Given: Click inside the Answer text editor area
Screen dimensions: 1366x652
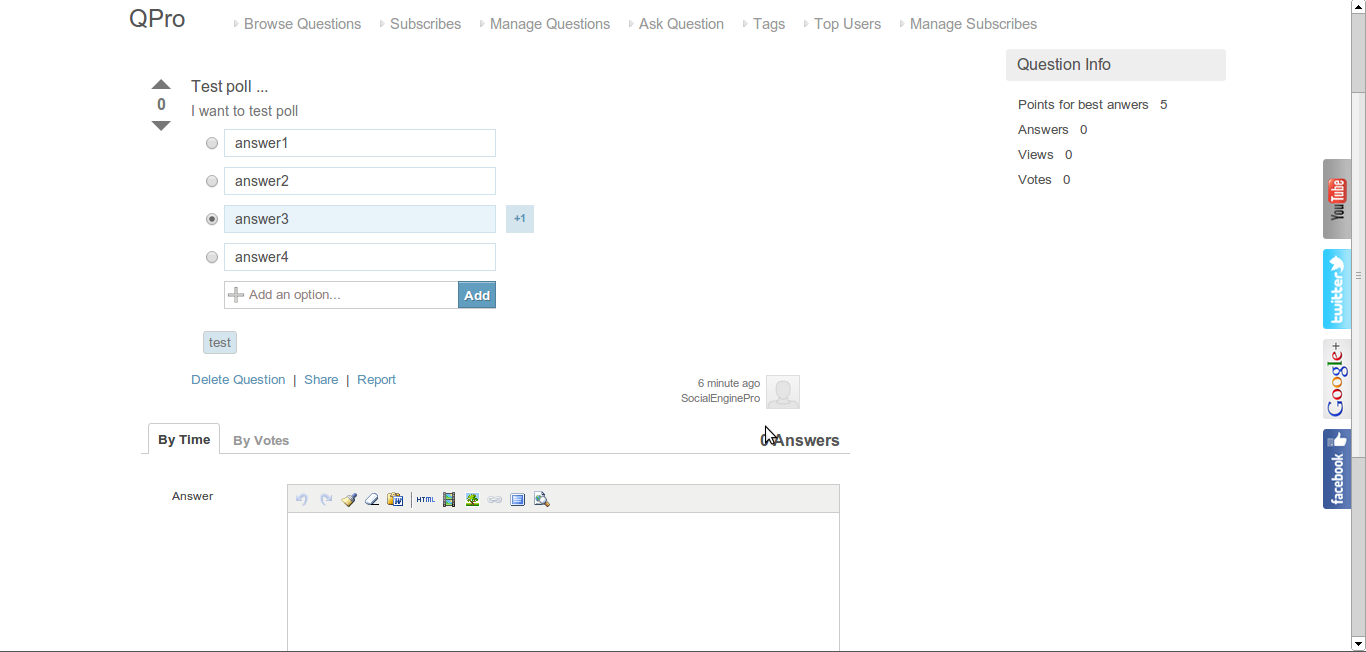Looking at the screenshot, I should (563, 582).
